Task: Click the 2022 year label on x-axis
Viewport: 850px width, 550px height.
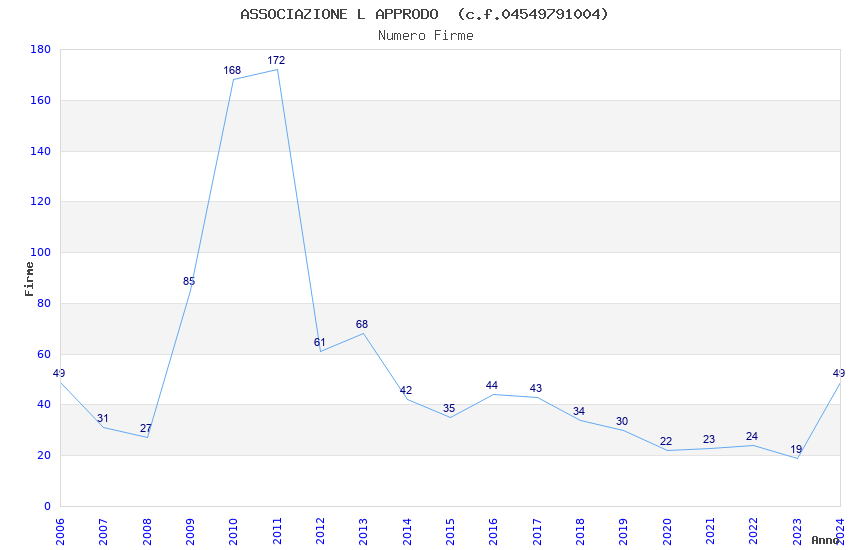Action: click(754, 531)
